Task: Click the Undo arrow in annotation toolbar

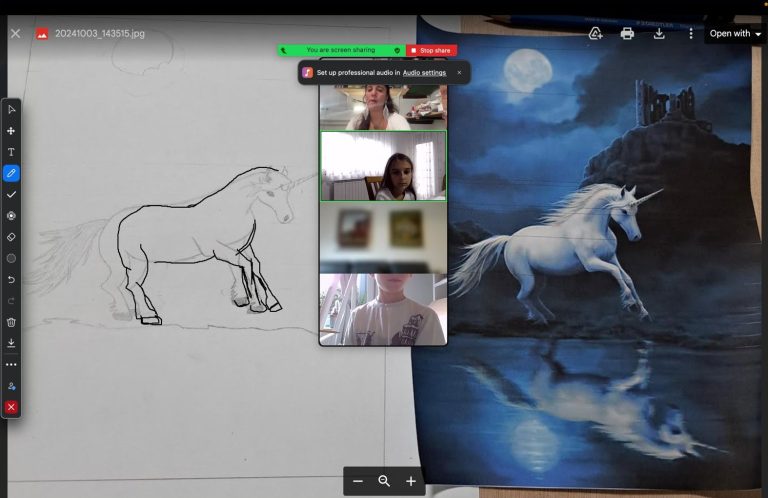Action: [x=11, y=280]
